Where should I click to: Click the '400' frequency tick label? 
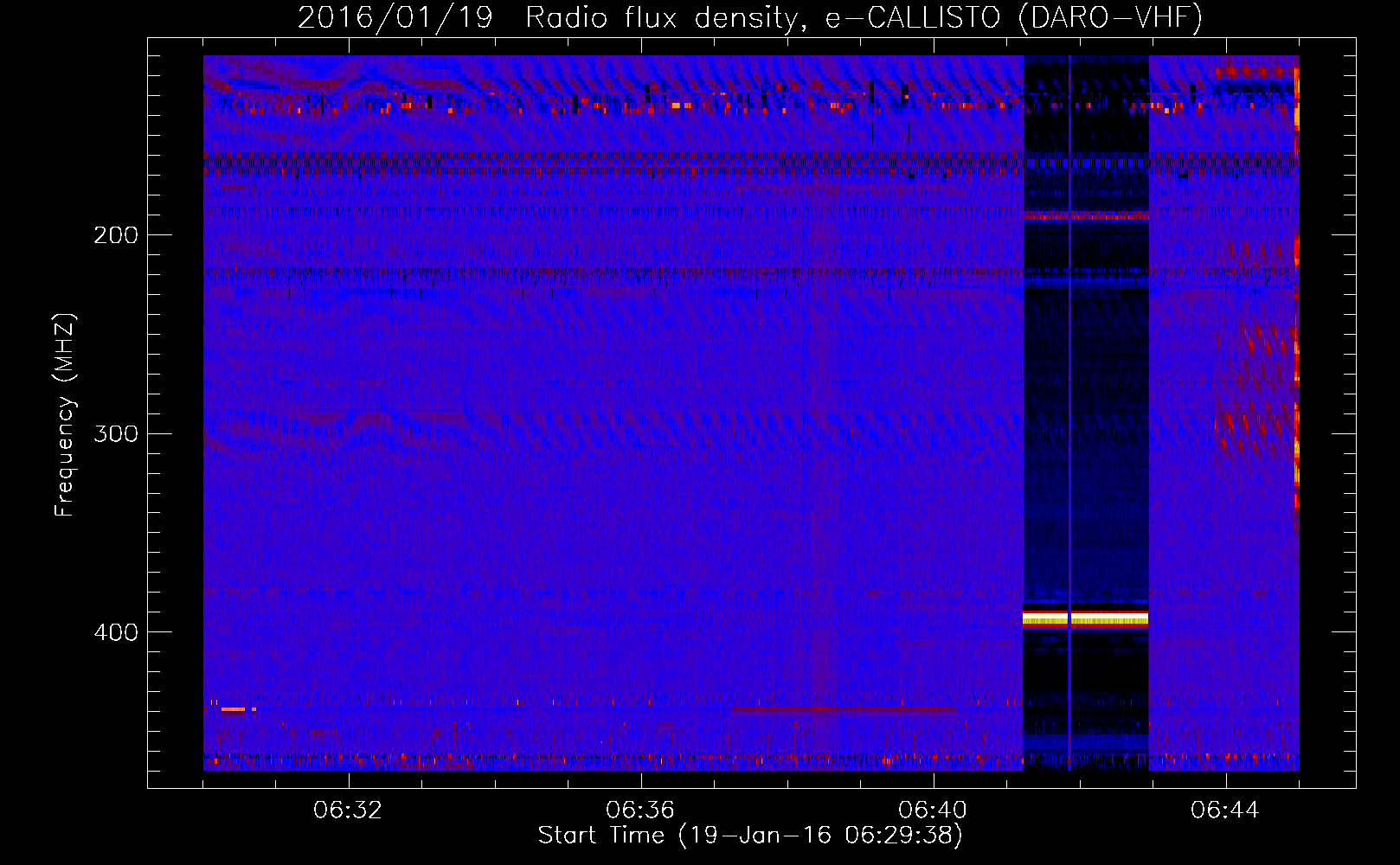[116, 632]
